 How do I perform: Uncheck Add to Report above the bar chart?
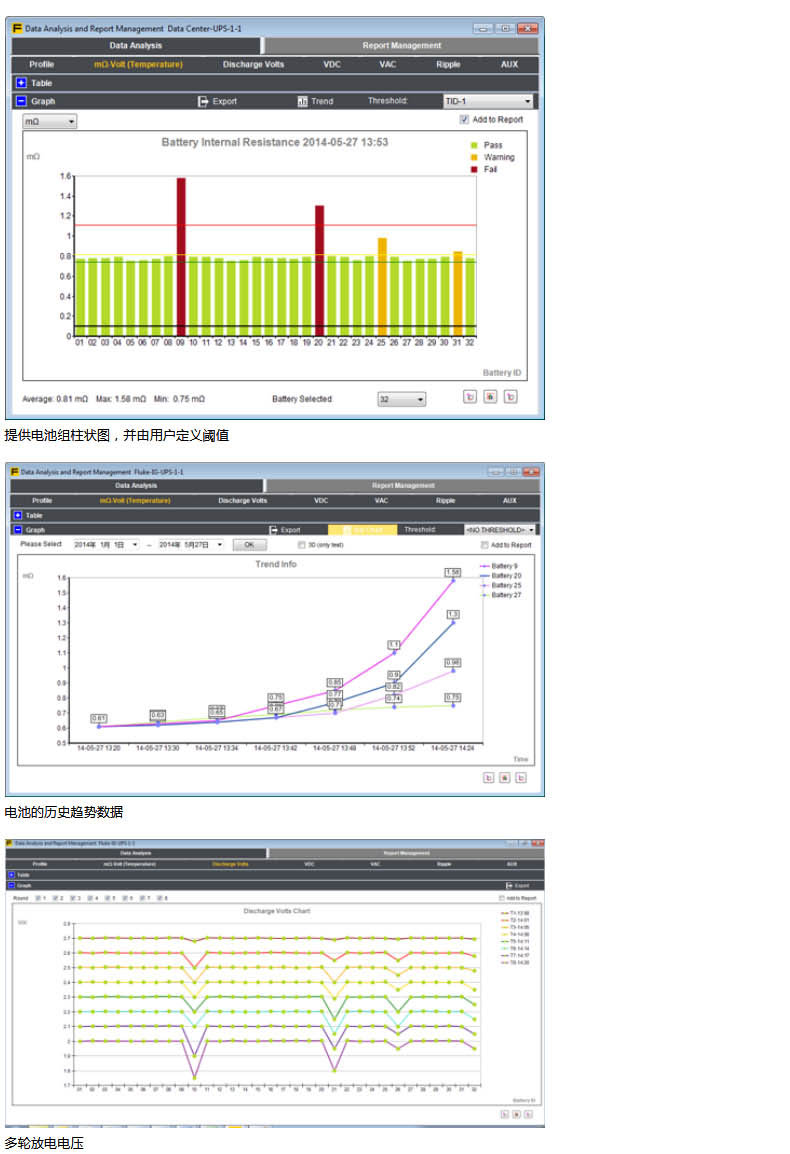[464, 120]
